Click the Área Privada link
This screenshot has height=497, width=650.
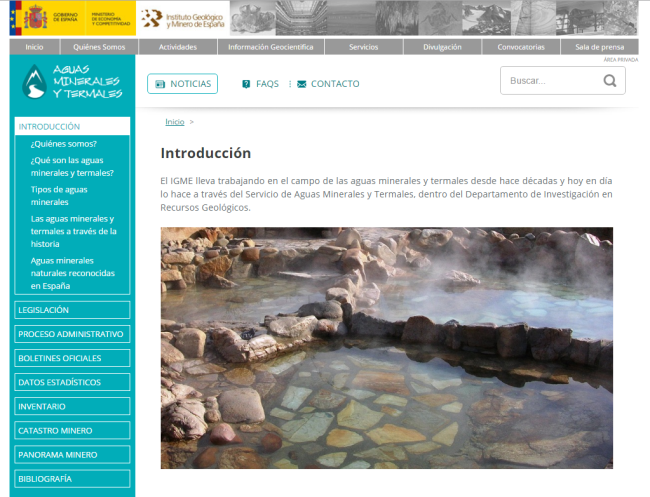tap(620, 60)
